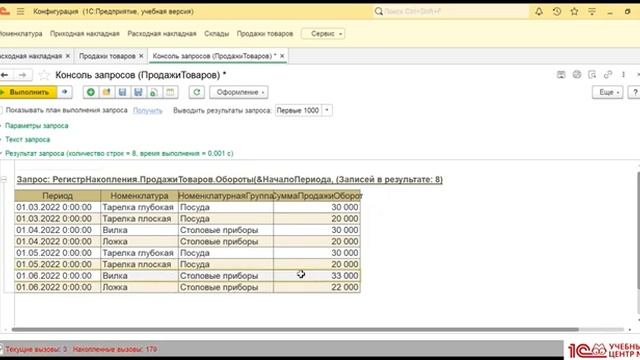Viewport: 640px width, 360px height.
Task: Click the vertical scrollbar of results
Action: (638, 231)
